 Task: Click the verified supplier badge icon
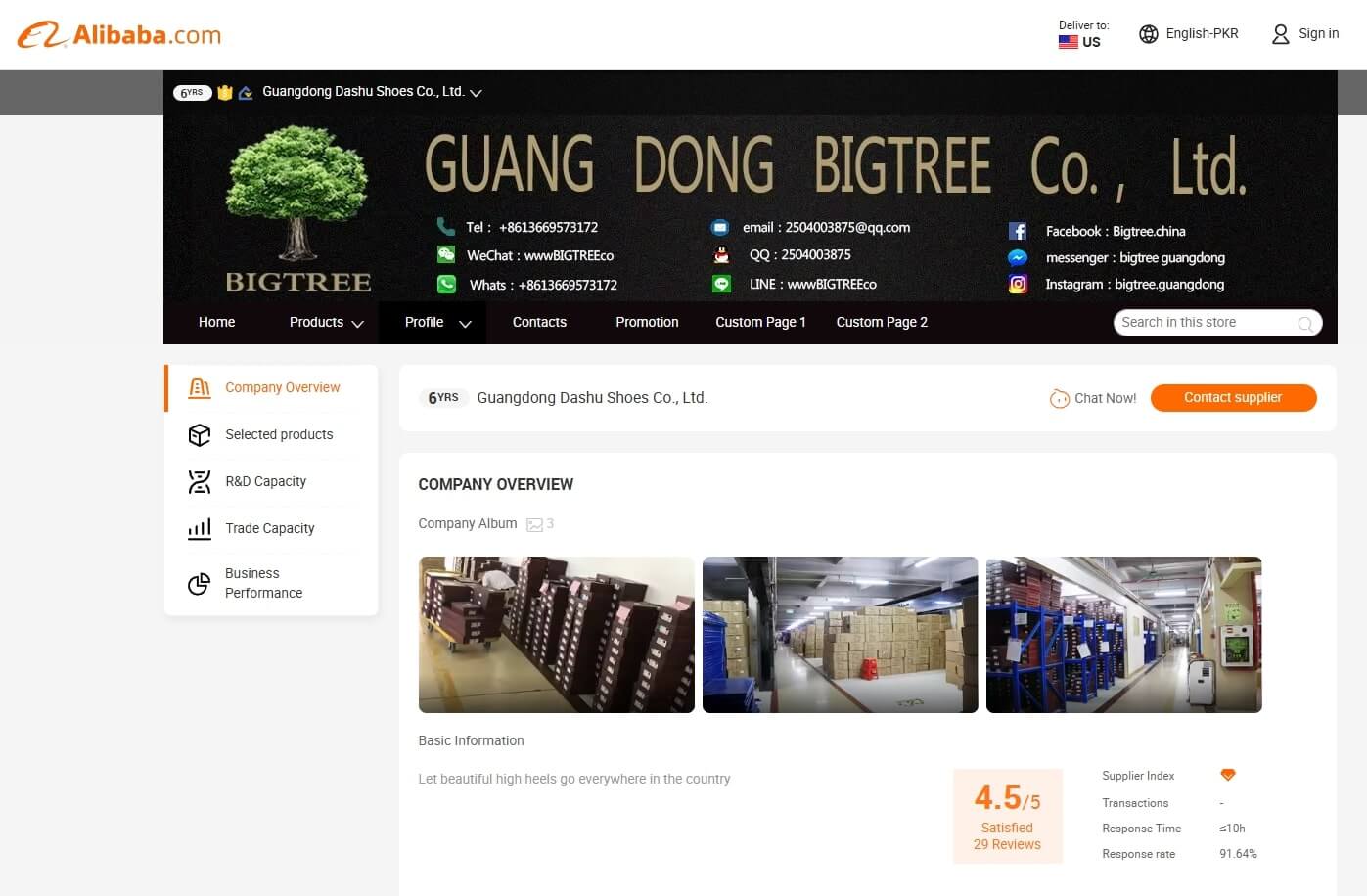pos(246,93)
